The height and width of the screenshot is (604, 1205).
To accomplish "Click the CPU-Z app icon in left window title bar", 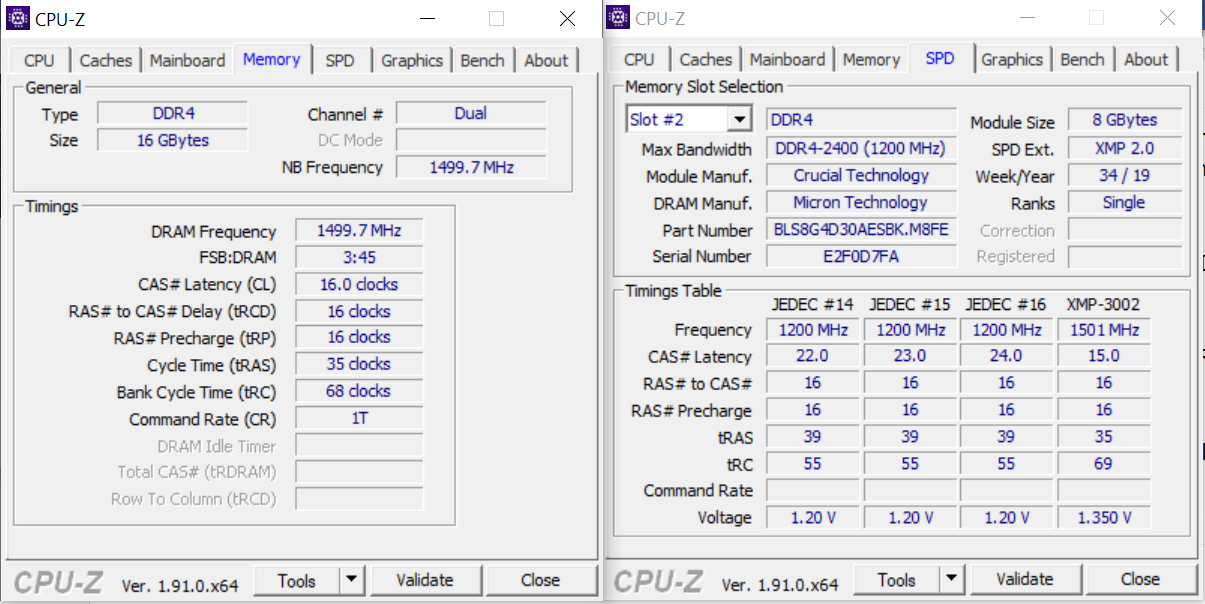I will pos(18,17).
